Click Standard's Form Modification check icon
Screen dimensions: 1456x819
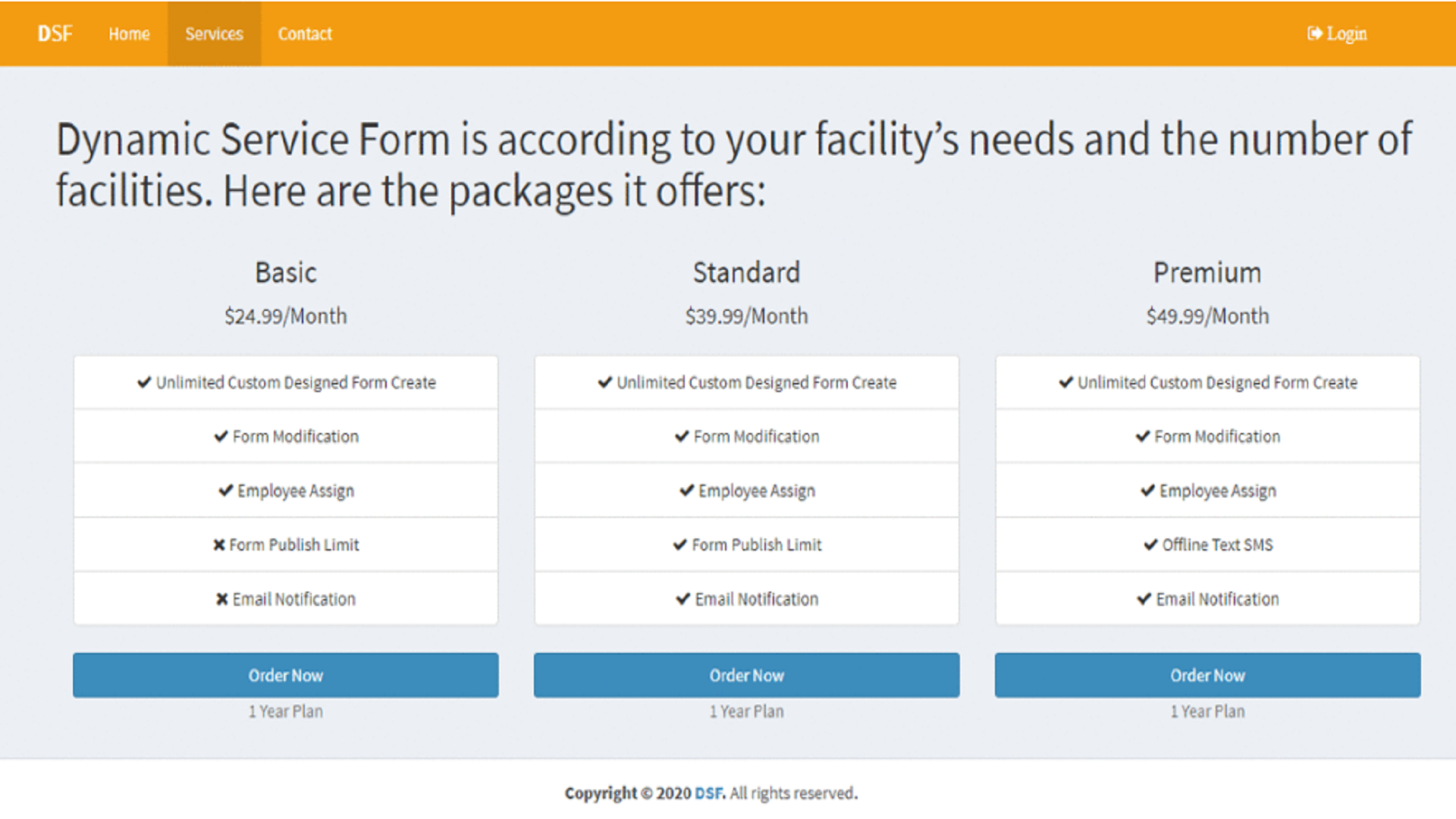[682, 436]
